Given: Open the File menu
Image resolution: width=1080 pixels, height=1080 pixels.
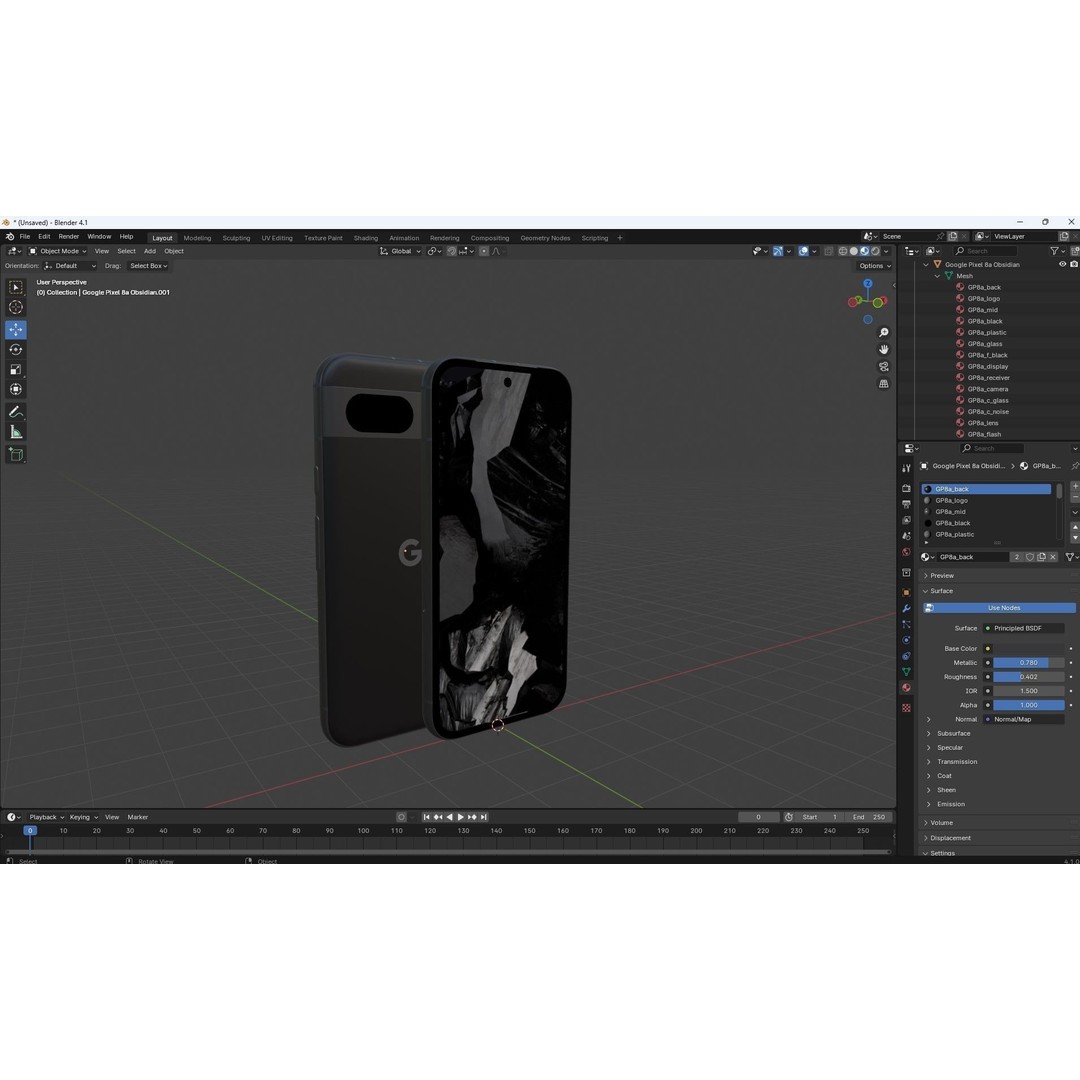Looking at the screenshot, I should 25,236.
